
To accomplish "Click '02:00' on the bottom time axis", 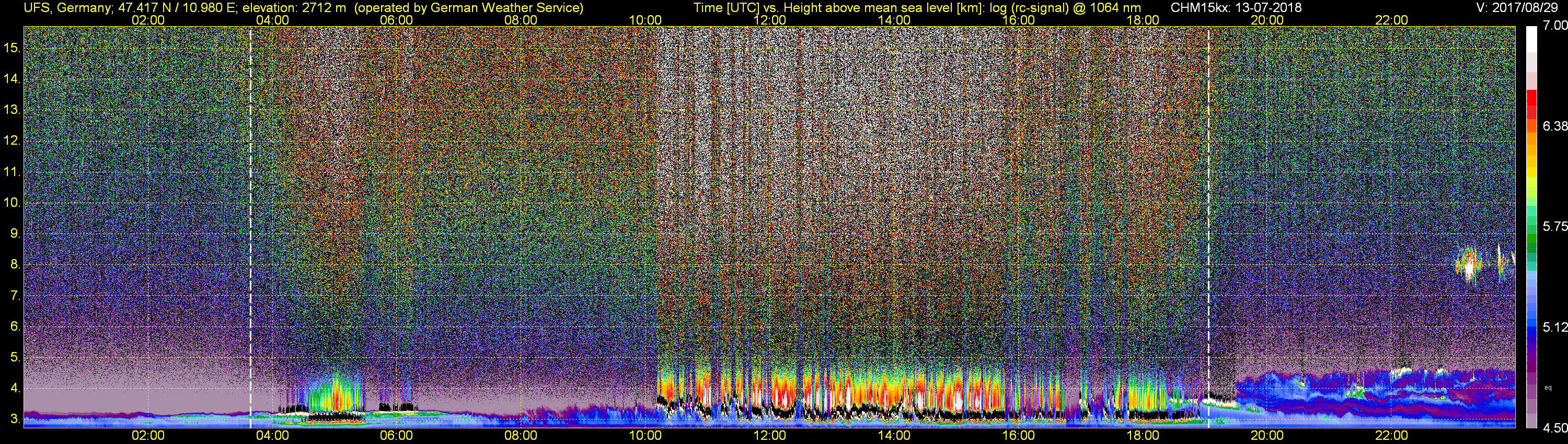I will pyautogui.click(x=148, y=436).
